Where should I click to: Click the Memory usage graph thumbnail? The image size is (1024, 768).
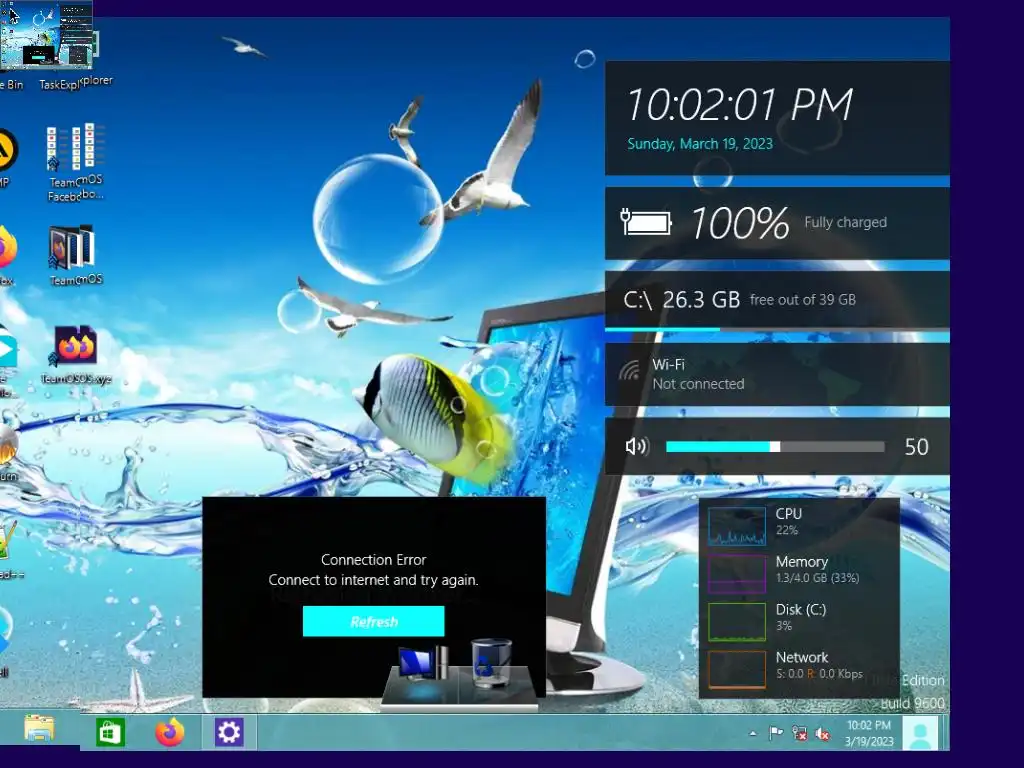click(737, 573)
